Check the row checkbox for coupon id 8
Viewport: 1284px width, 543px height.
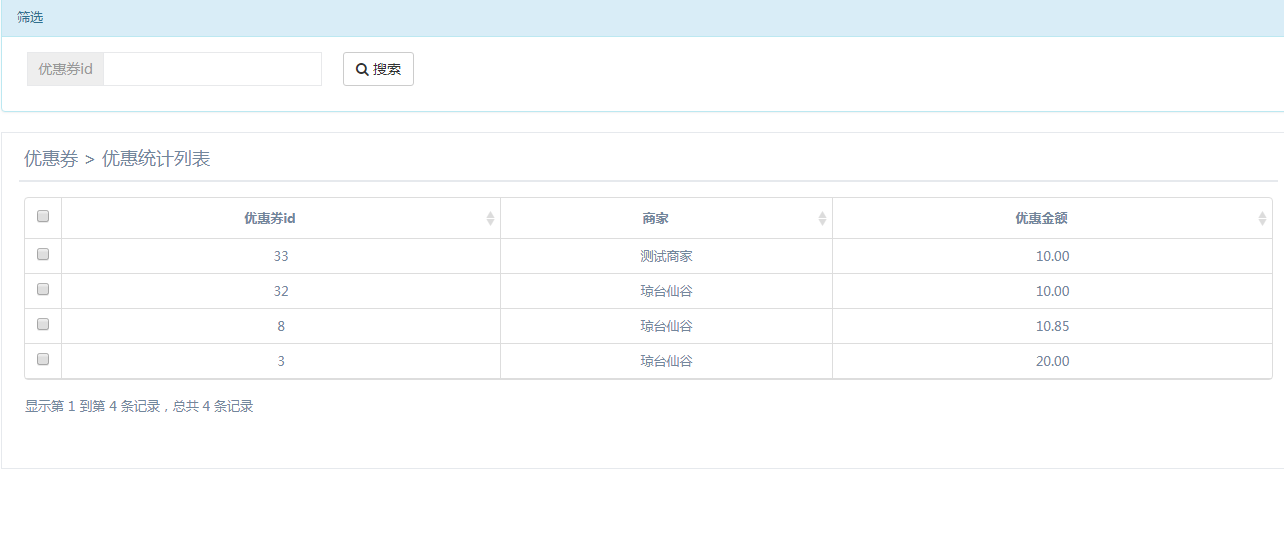point(43,324)
